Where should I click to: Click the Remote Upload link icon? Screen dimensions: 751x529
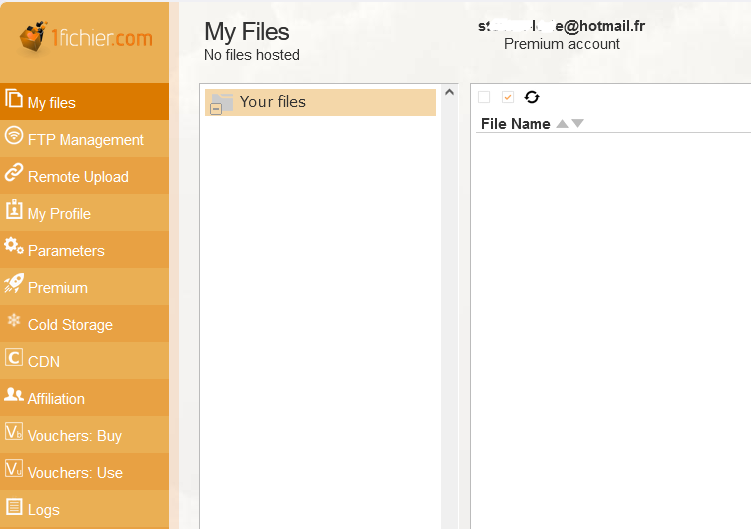pyautogui.click(x=14, y=174)
